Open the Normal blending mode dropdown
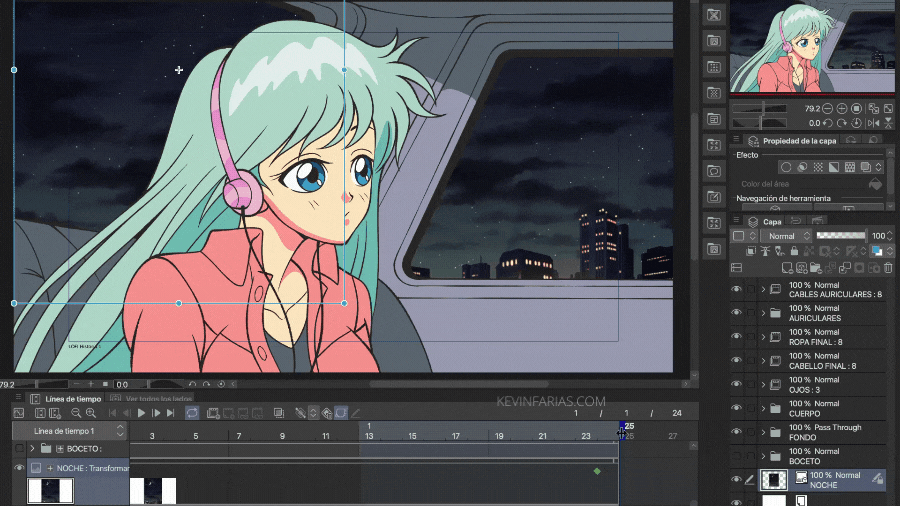 786,236
